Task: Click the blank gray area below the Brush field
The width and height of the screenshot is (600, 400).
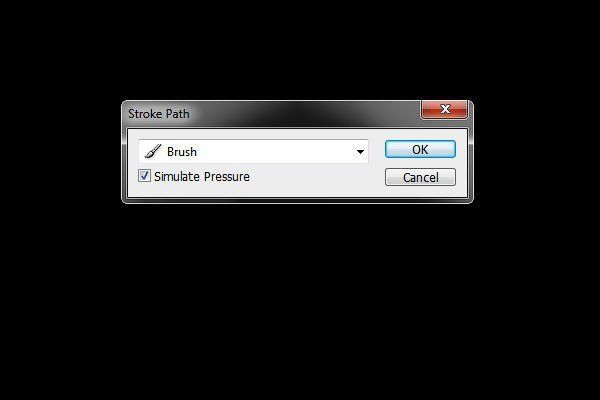Action: tap(314, 180)
